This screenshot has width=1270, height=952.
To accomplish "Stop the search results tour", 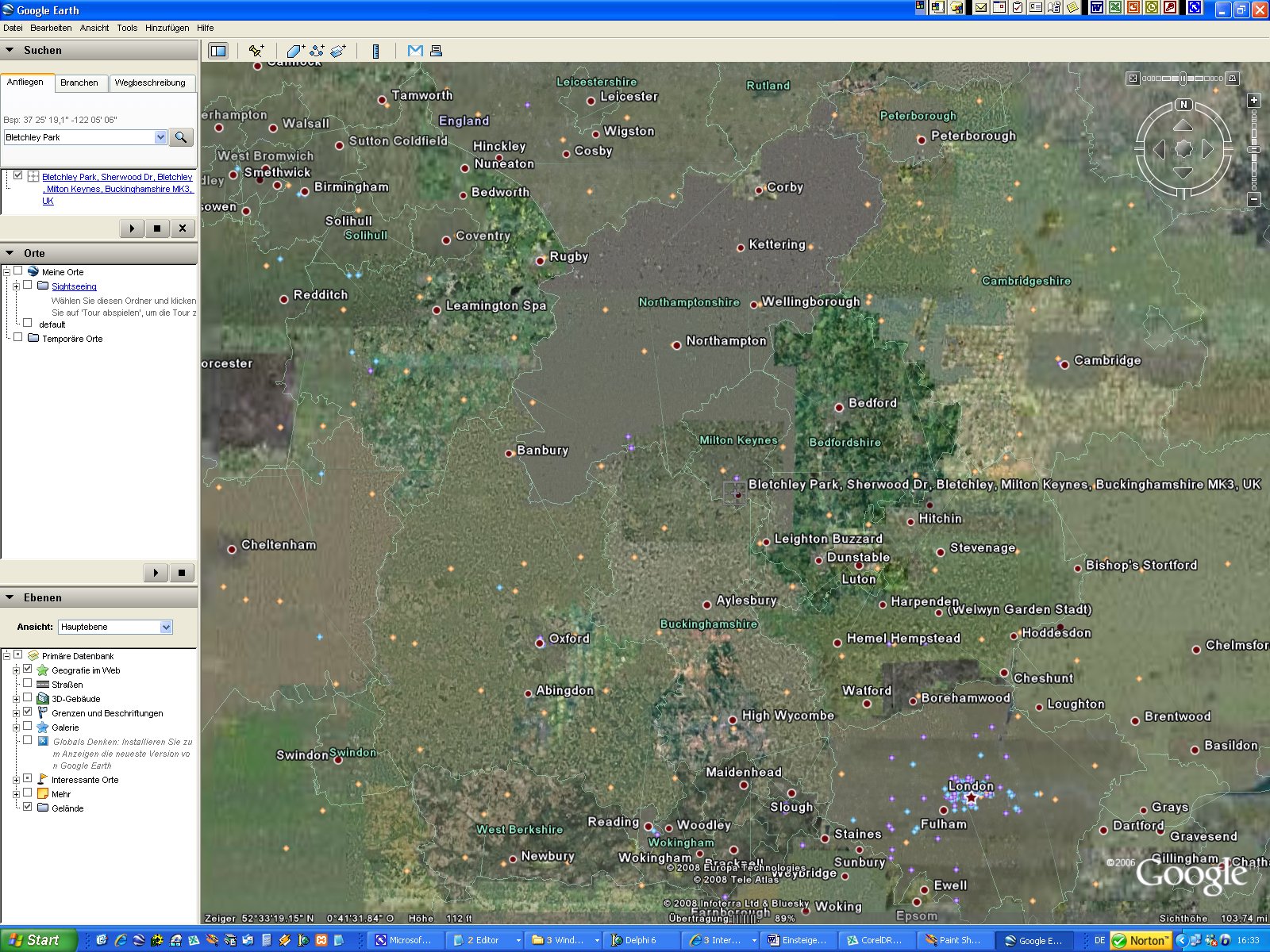I will (157, 228).
